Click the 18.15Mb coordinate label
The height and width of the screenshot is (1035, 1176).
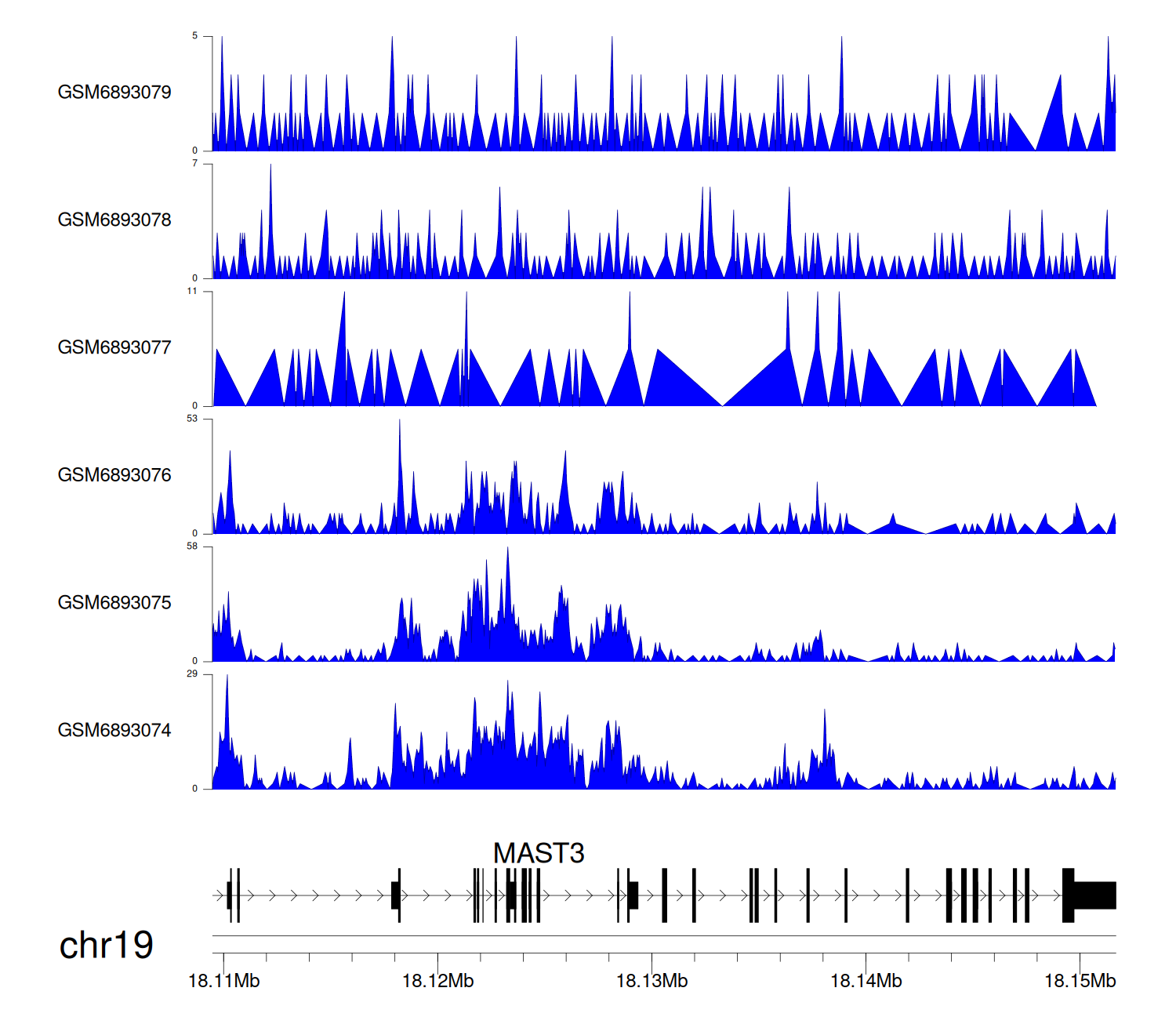click(x=1080, y=981)
